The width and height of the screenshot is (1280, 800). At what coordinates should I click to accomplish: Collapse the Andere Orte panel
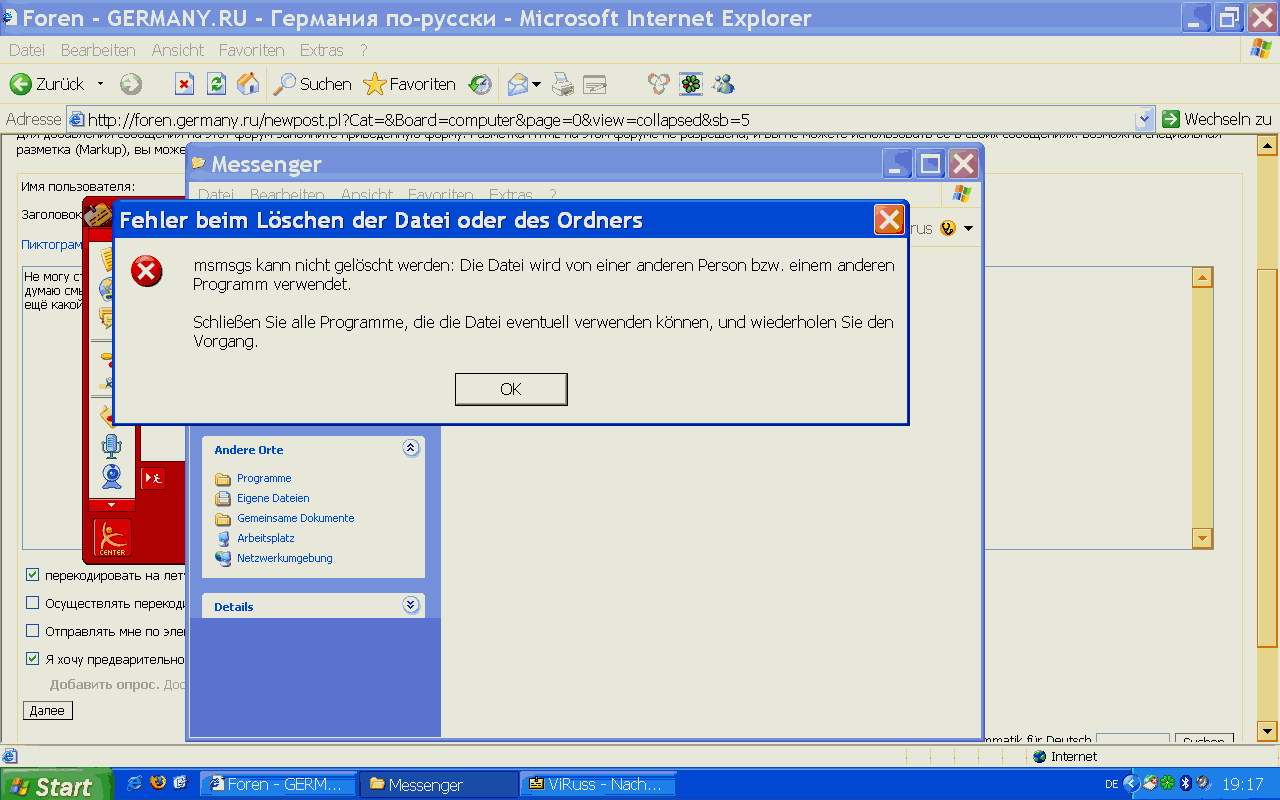click(x=411, y=448)
